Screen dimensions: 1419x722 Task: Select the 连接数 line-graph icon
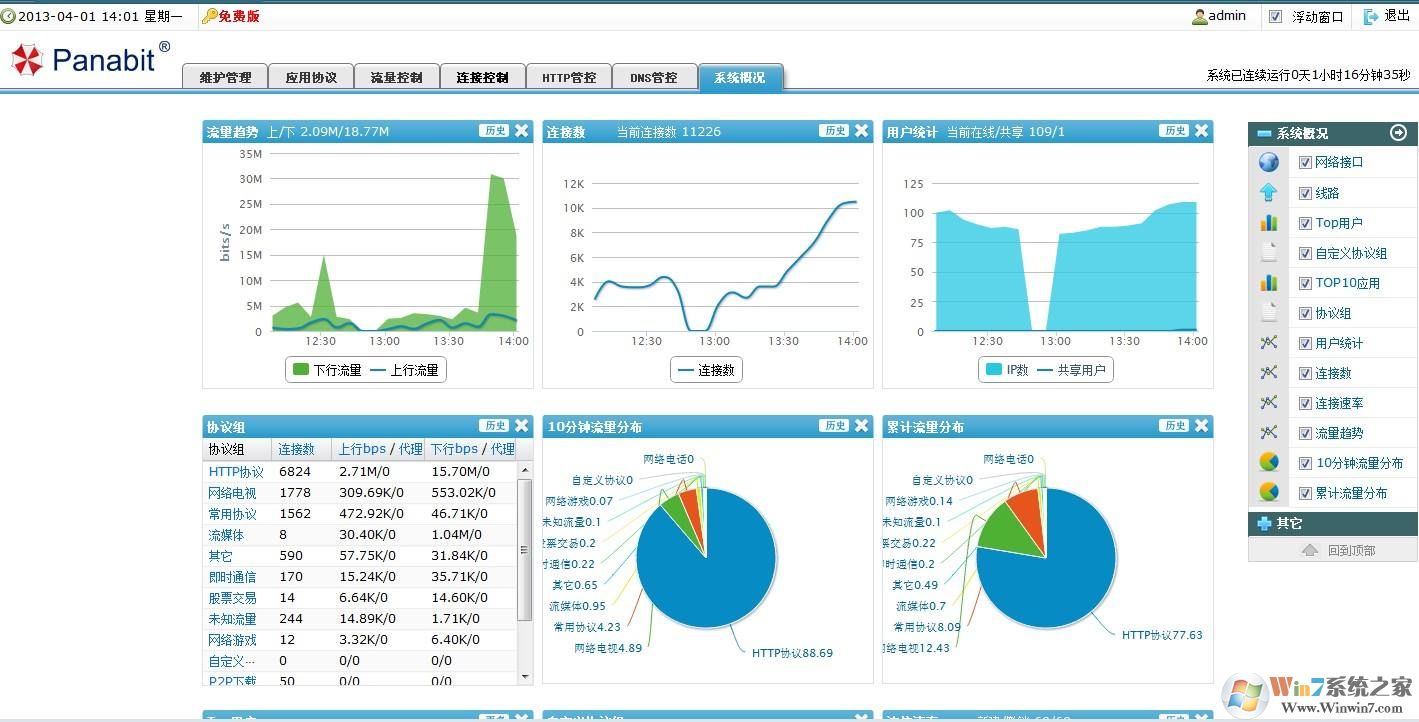[1268, 372]
